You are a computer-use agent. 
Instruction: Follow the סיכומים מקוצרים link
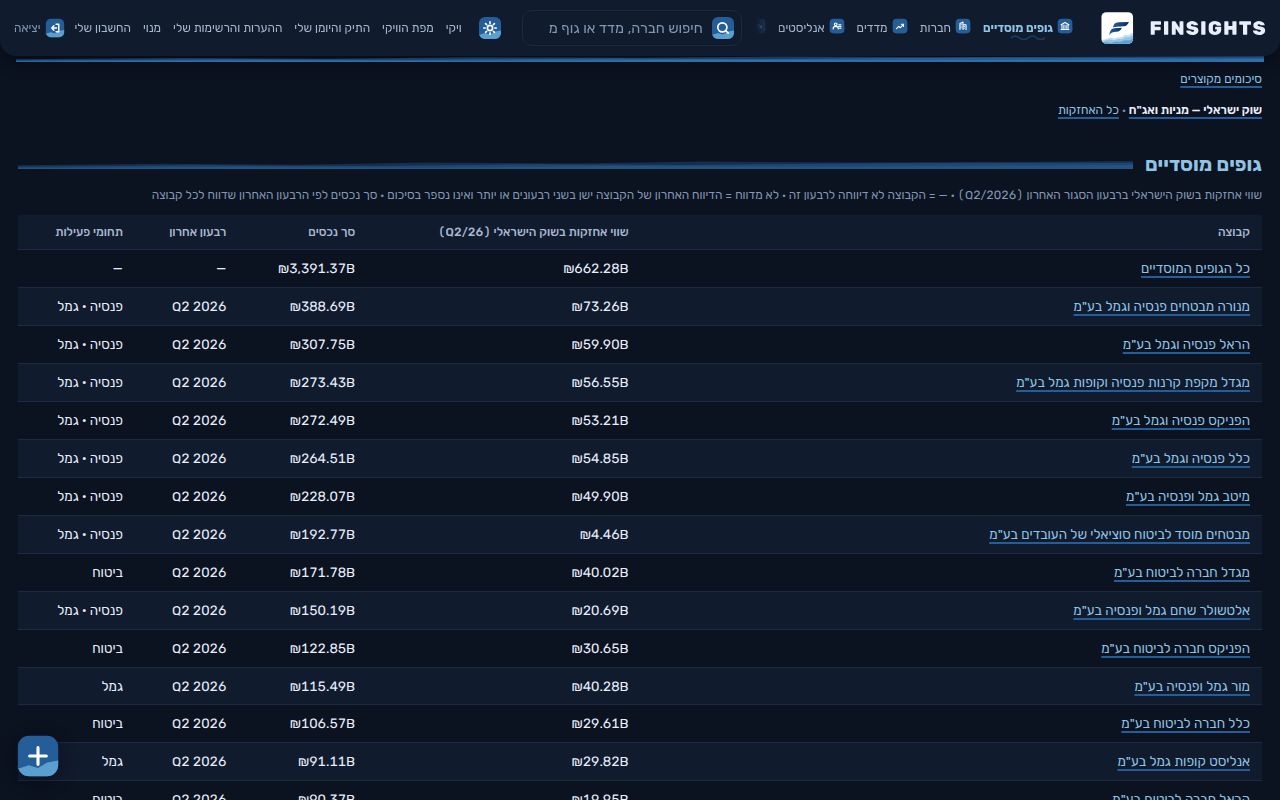1221,79
